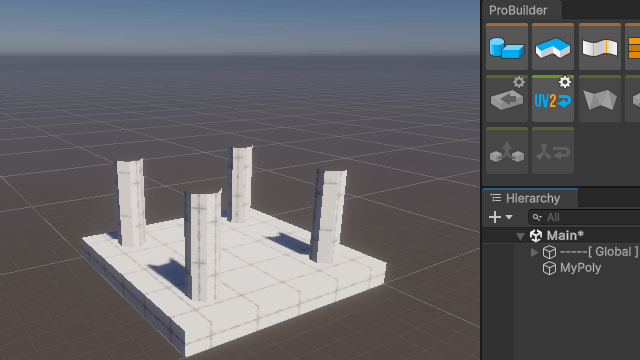Open the create object dropdown arrow

(509, 217)
